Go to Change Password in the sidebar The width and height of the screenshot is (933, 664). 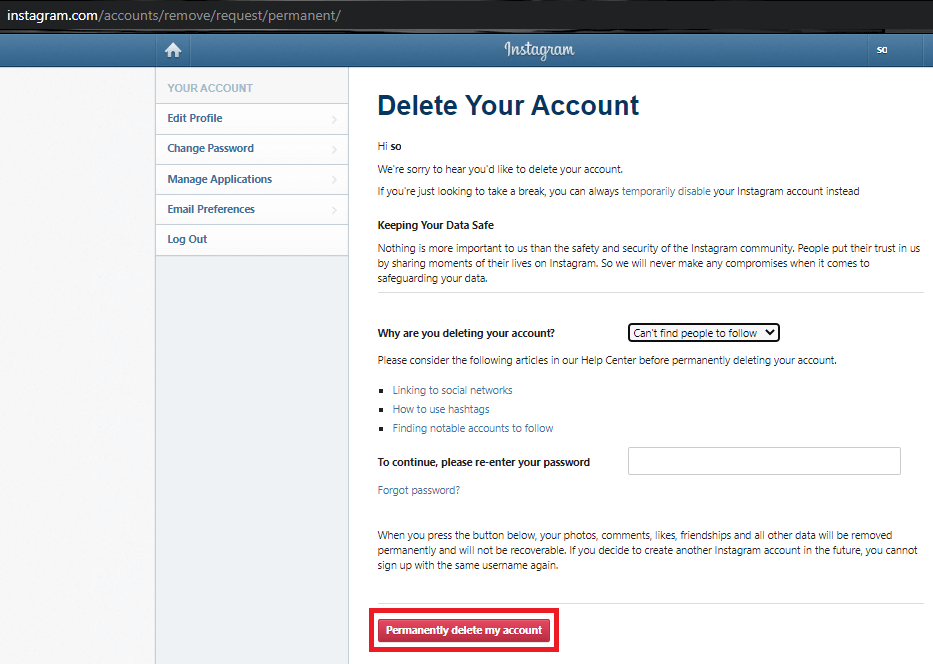point(210,148)
